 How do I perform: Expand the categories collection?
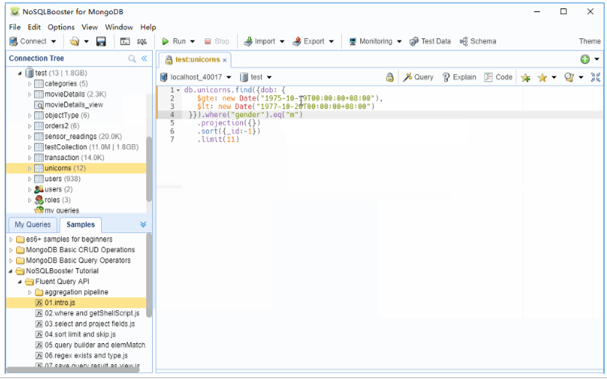click(30, 84)
